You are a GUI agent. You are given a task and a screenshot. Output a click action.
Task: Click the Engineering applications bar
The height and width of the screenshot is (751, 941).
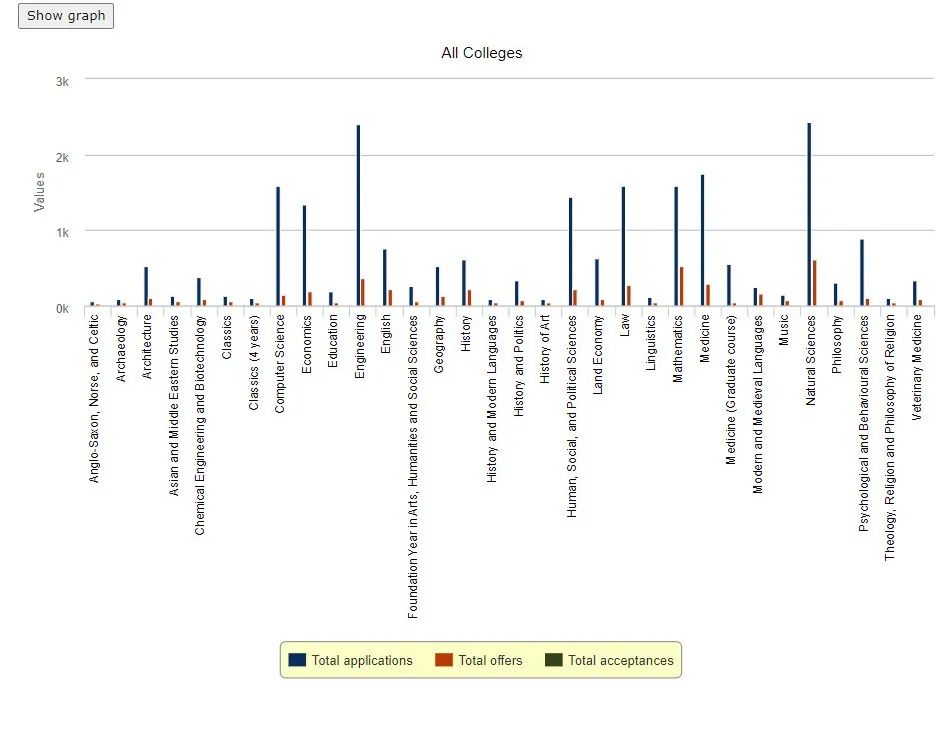pos(358,216)
